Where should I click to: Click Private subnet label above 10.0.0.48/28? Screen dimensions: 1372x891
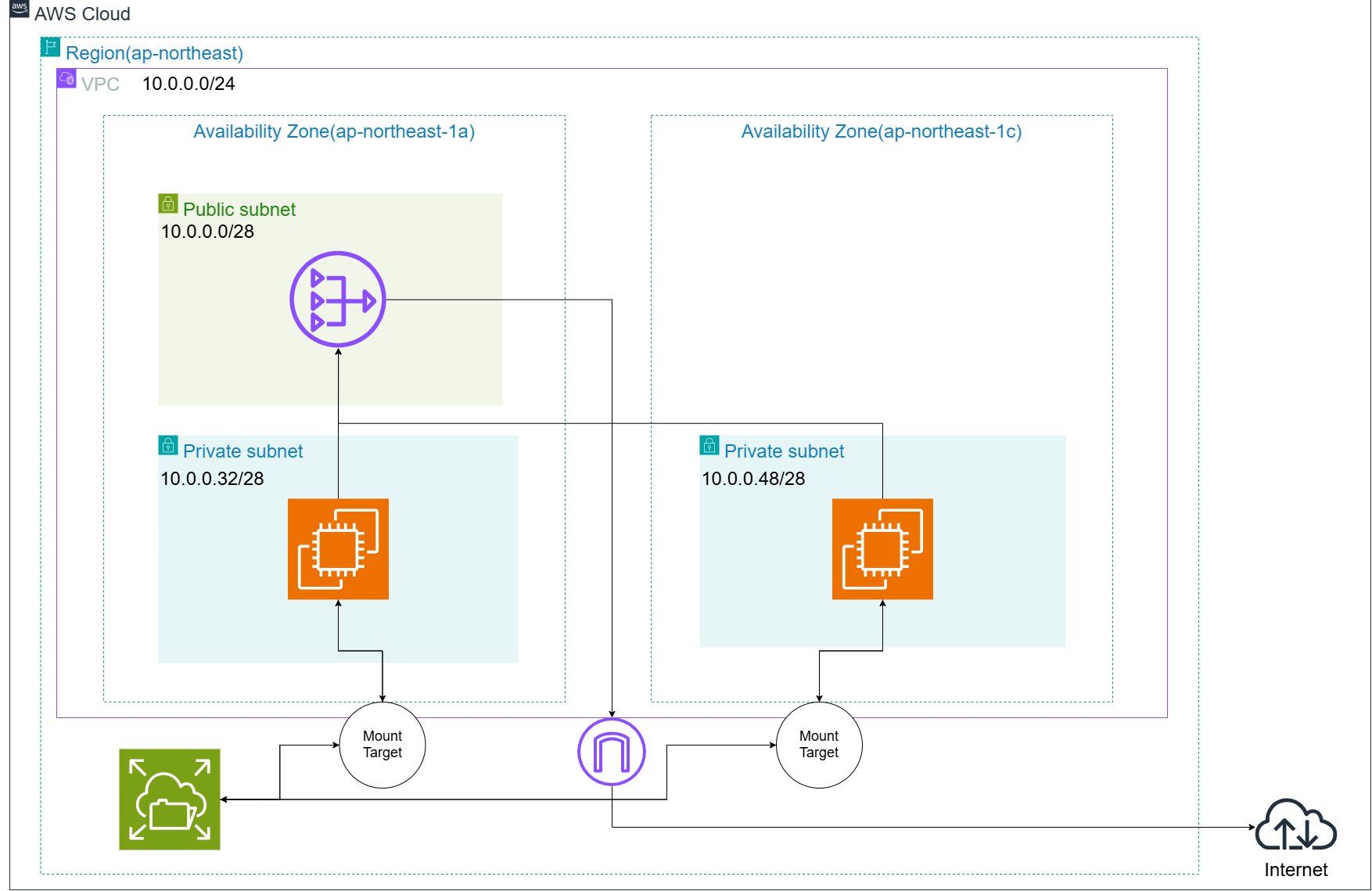785,451
